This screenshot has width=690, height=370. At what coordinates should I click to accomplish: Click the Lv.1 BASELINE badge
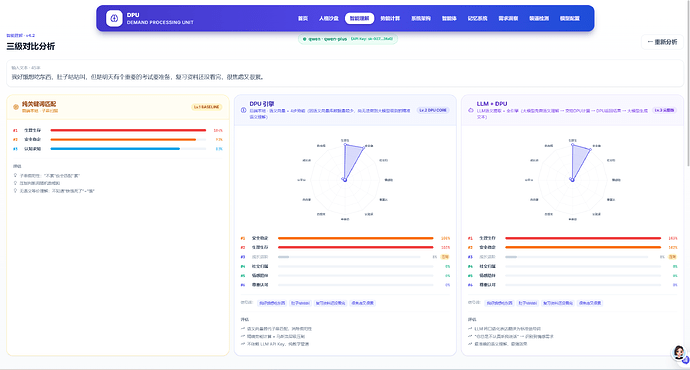click(x=206, y=107)
